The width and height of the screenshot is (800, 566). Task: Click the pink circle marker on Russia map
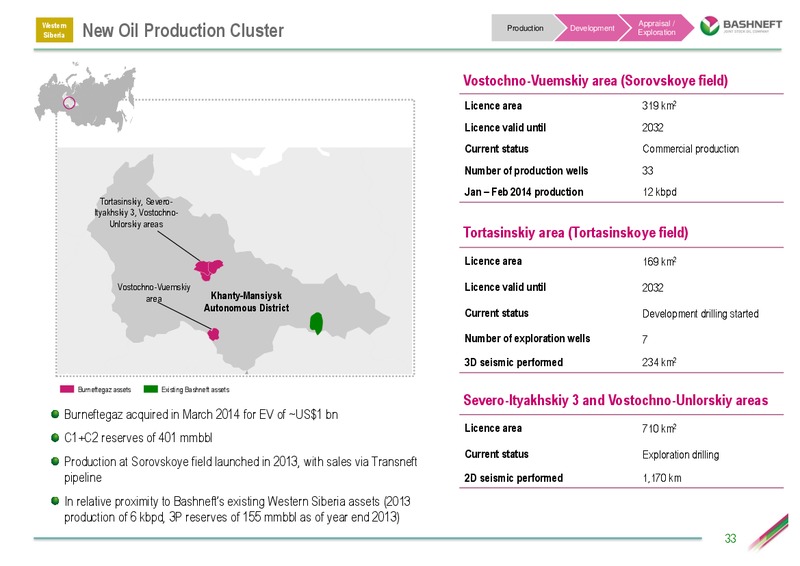tap(69, 103)
